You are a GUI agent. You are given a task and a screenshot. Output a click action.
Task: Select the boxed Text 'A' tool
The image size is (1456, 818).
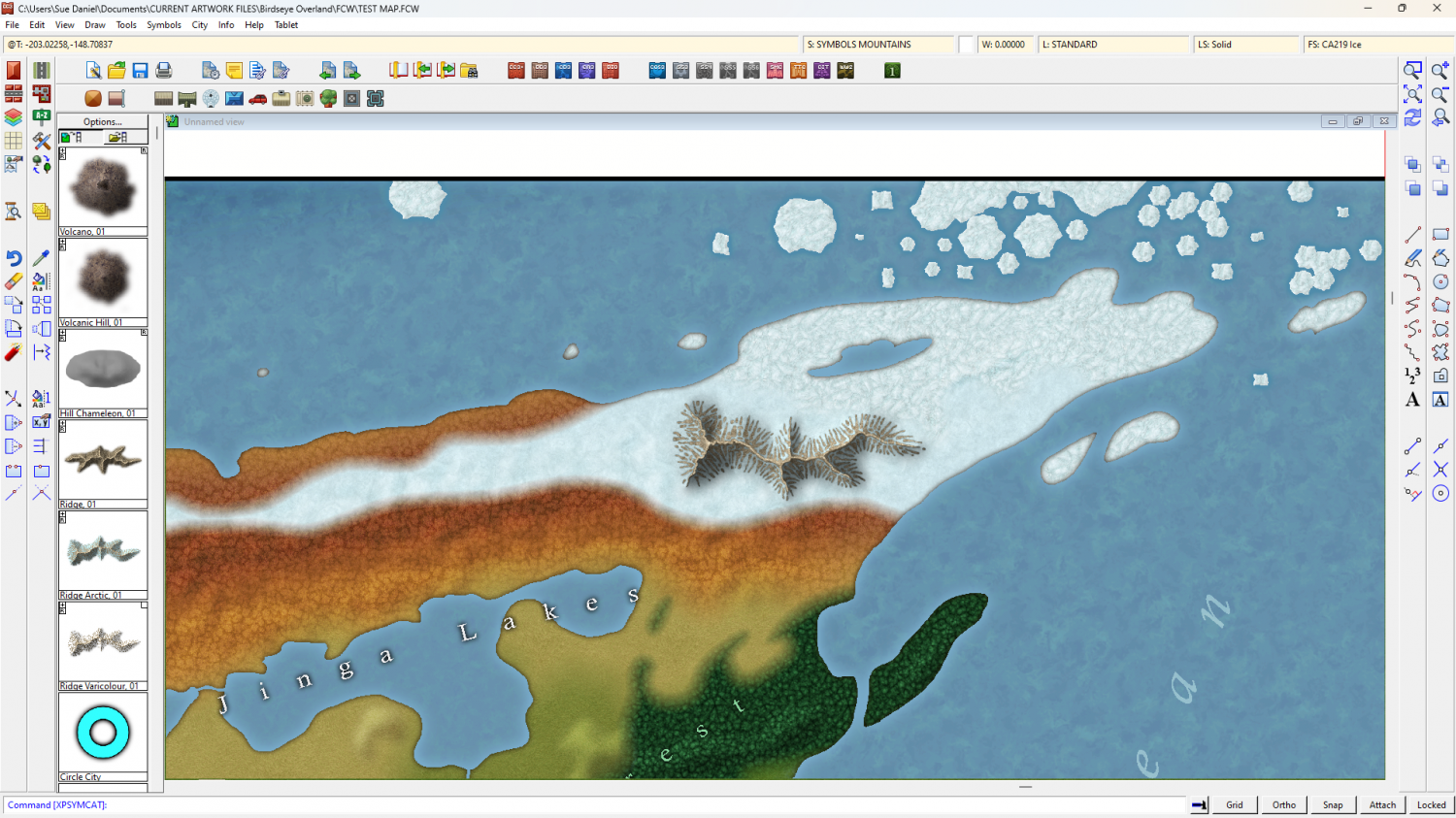point(1440,400)
